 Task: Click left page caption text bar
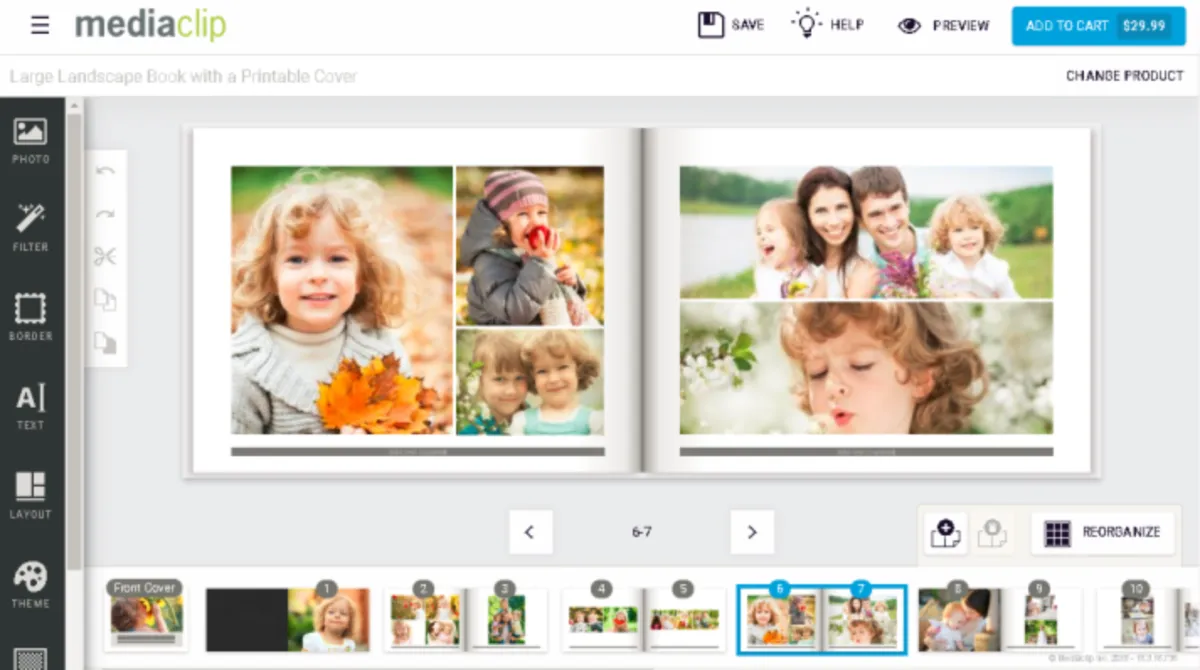pos(418,452)
